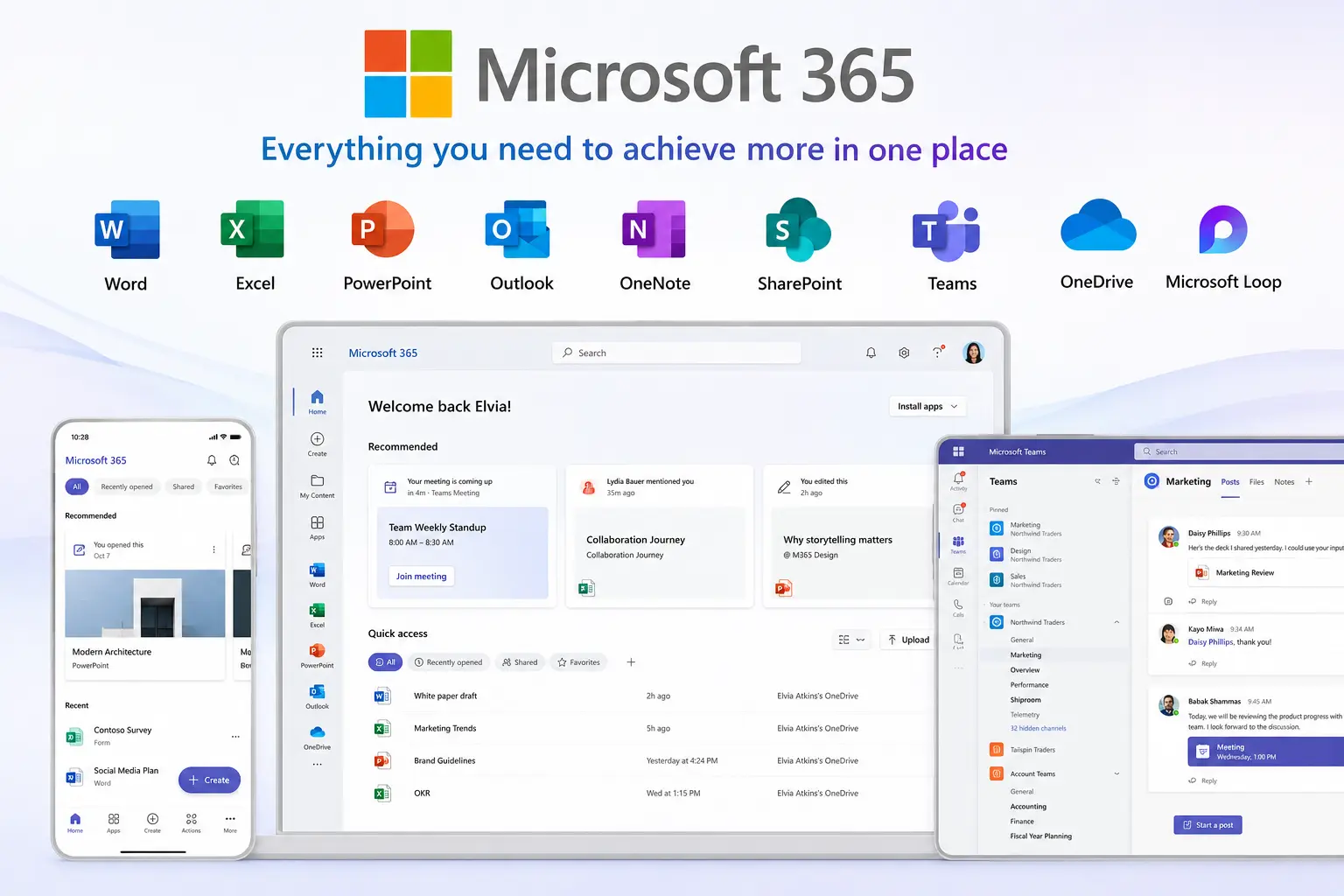Image resolution: width=1344 pixels, height=896 pixels.
Task: Click the Teams app icon in banner
Action: point(946,231)
